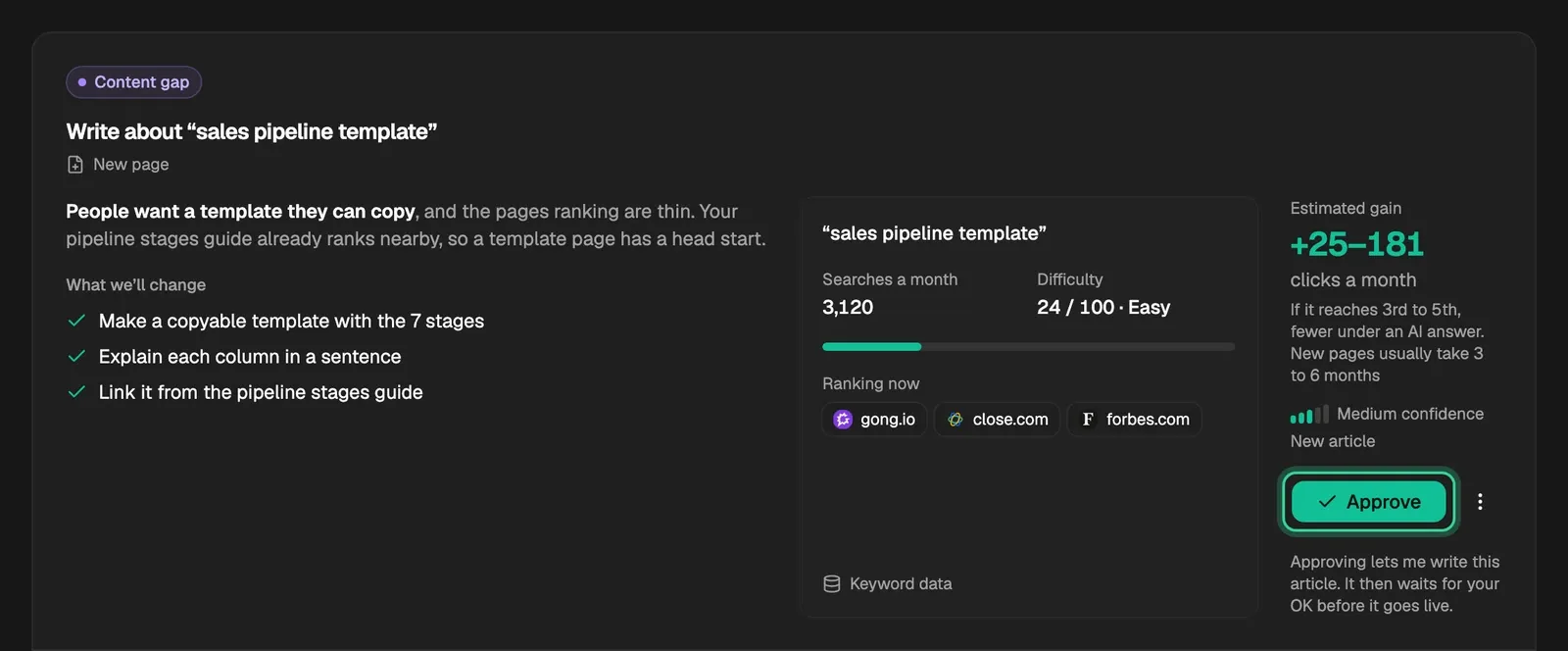Image resolution: width=1568 pixels, height=651 pixels.
Task: Click the 3,120 searches a month value
Action: [848, 307]
